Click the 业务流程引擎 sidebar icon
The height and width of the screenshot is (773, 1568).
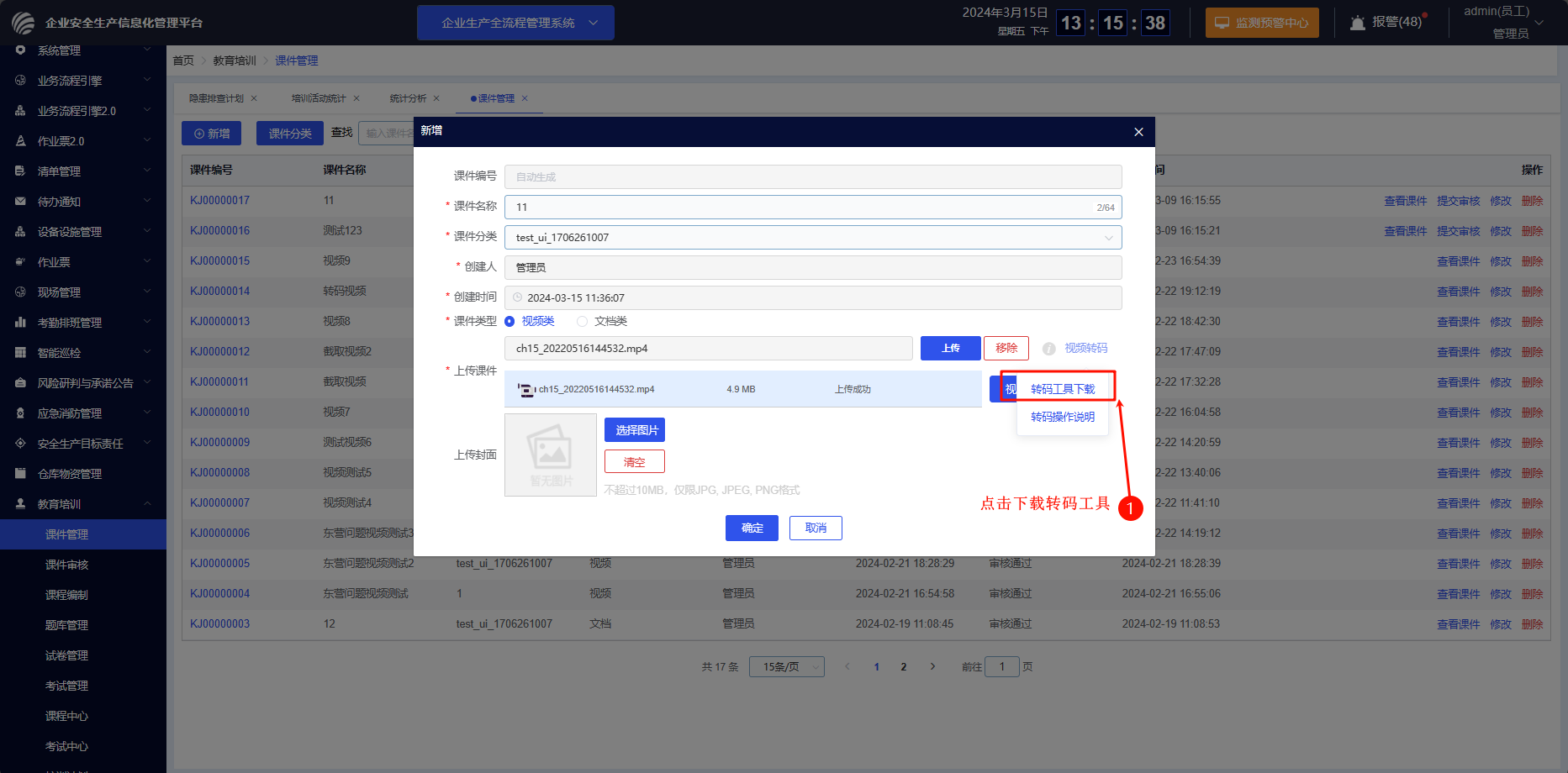pos(20,81)
